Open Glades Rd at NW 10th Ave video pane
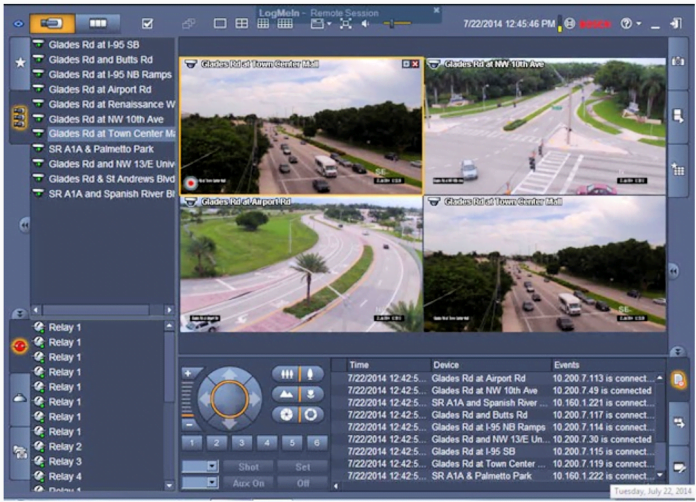 (x=545, y=125)
